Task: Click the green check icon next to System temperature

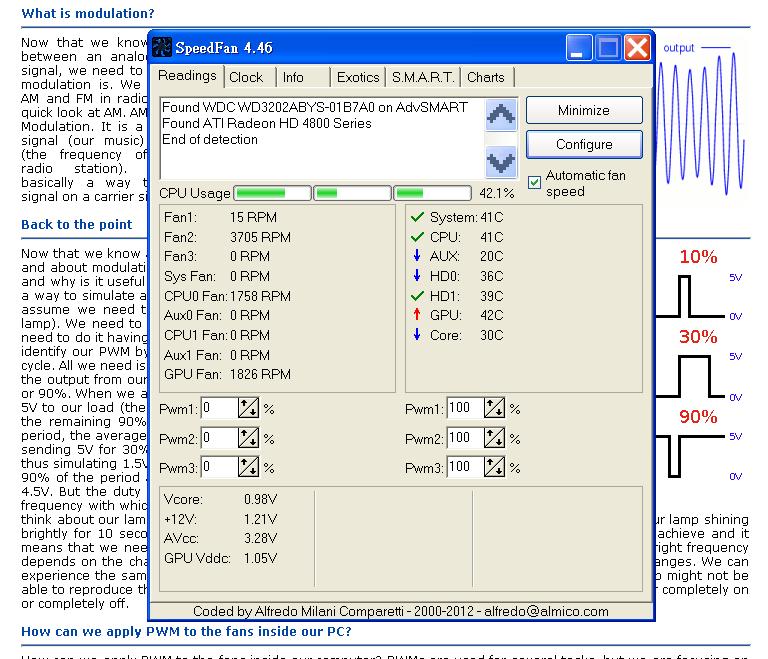Action: click(417, 217)
